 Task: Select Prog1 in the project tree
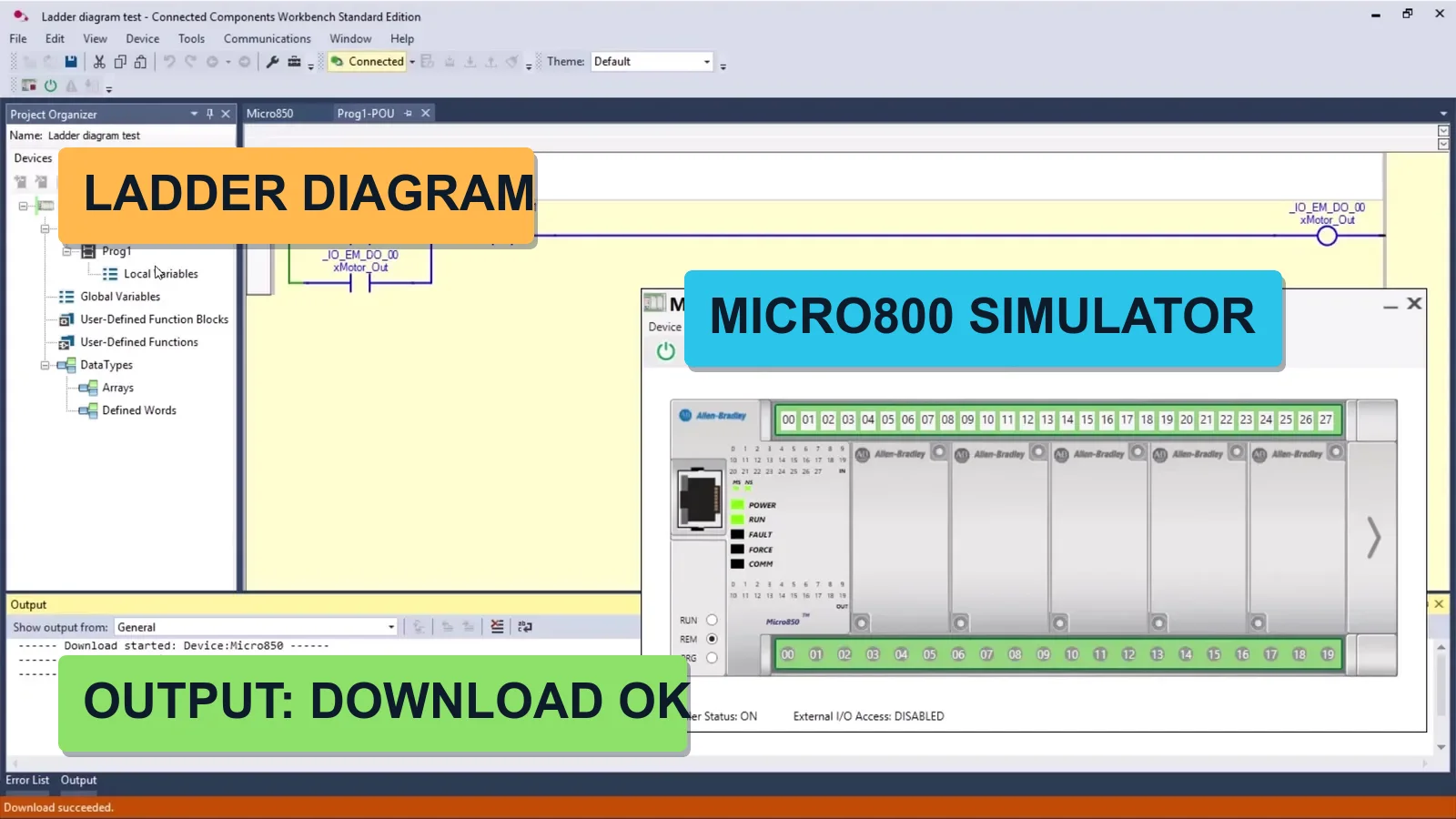[116, 251]
